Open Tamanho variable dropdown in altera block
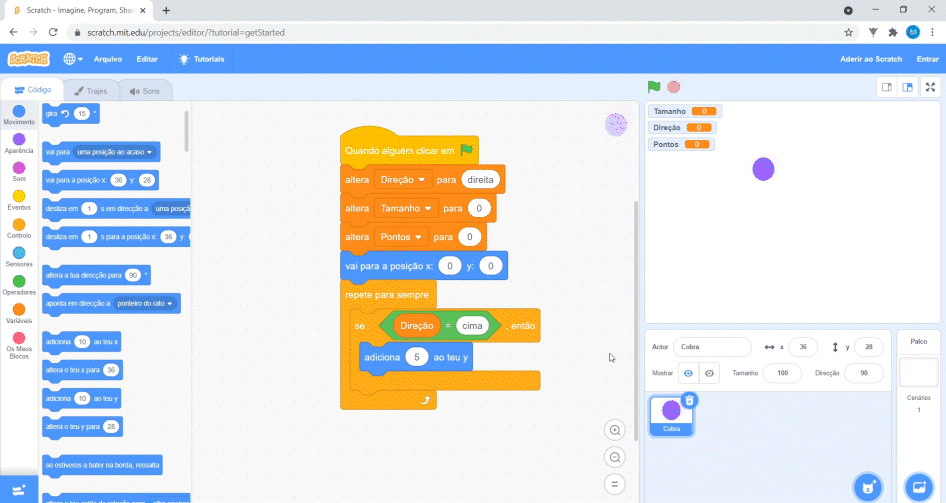The width and height of the screenshot is (946, 503). tap(405, 208)
